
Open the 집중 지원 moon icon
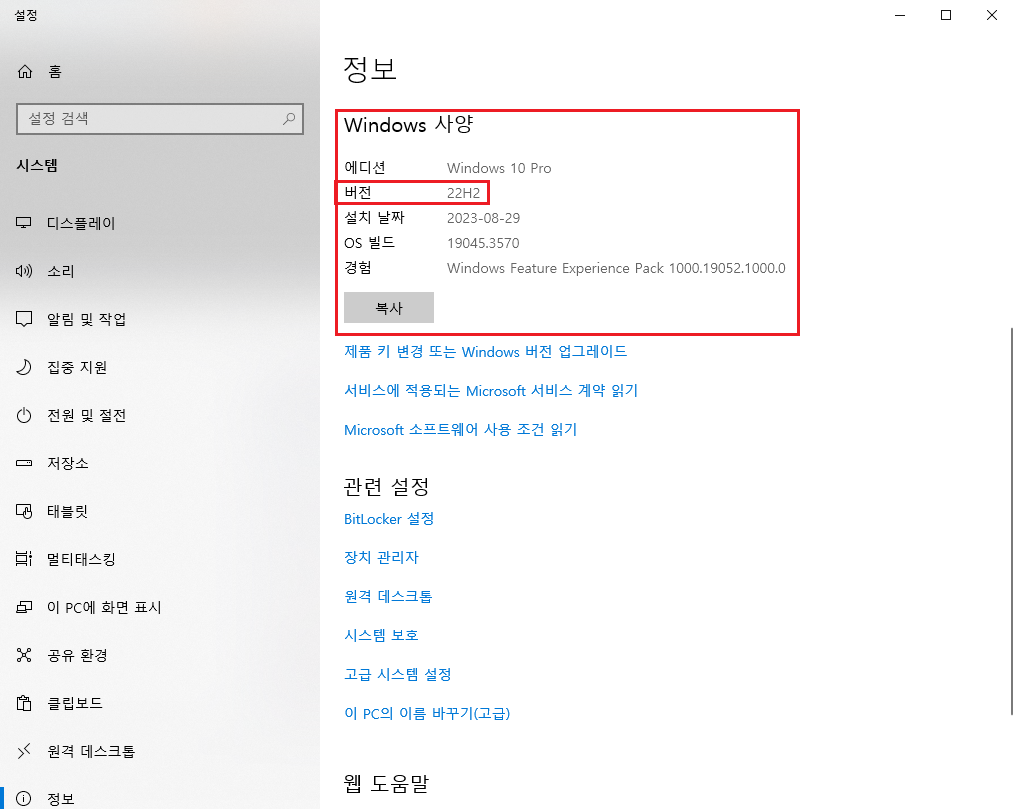24,367
